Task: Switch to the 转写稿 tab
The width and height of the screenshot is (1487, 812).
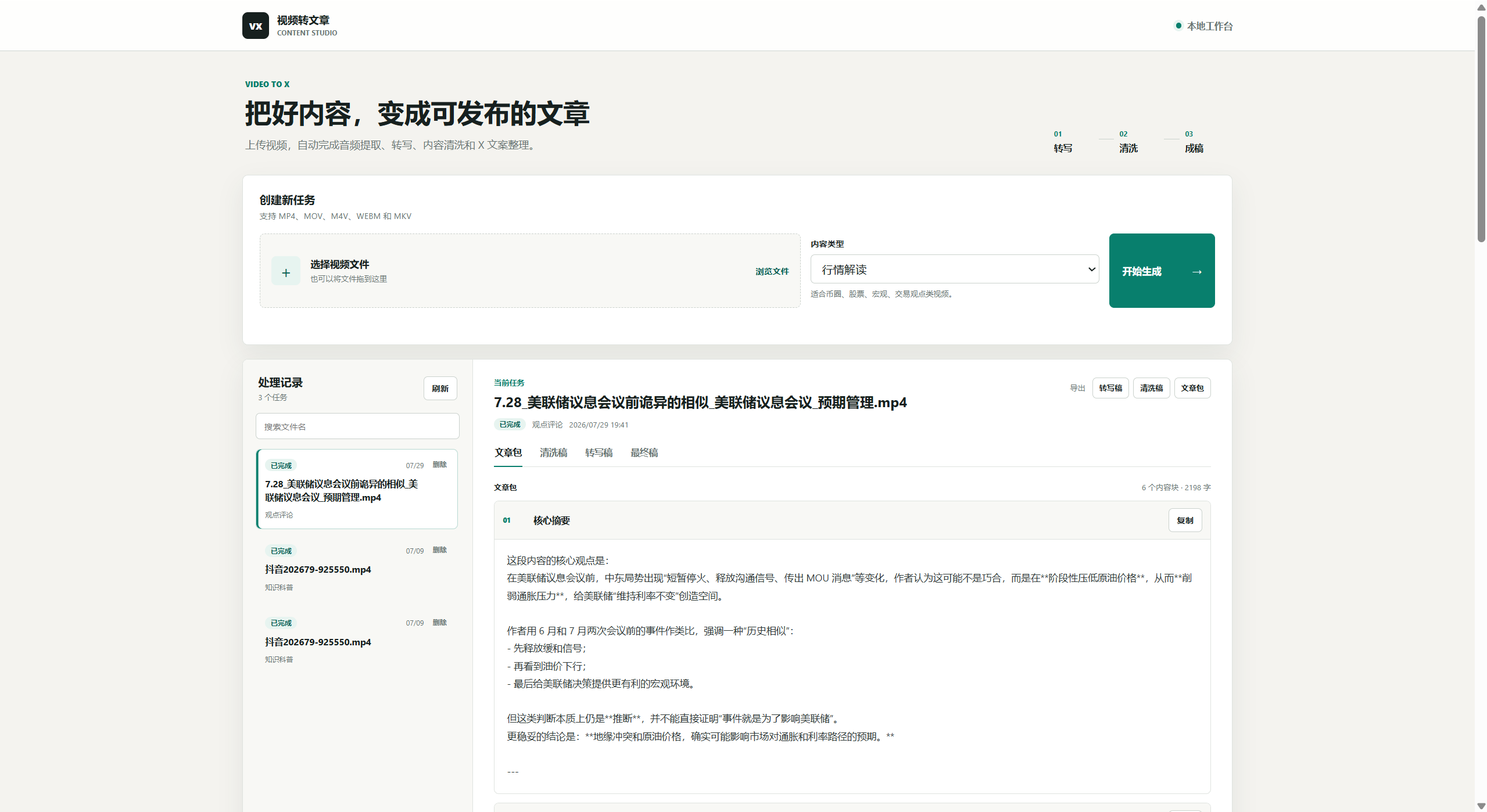Action: point(599,452)
